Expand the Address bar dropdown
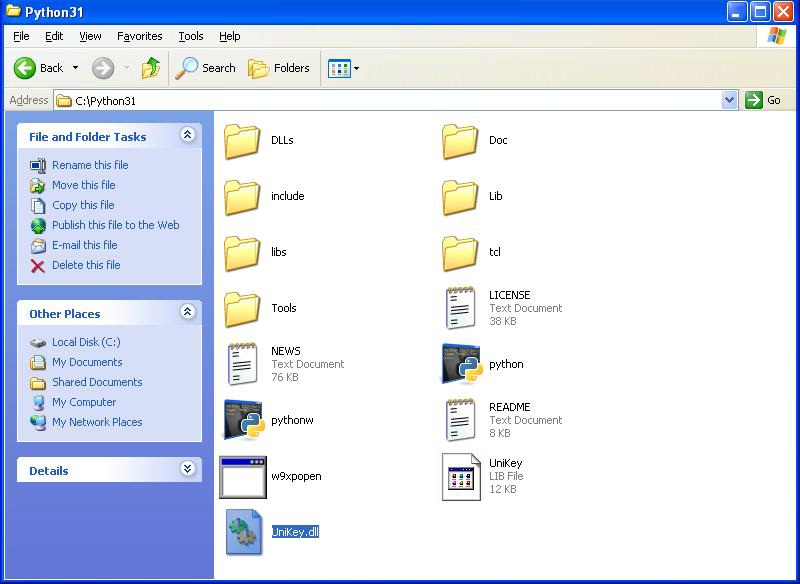800x584 pixels. (x=730, y=100)
